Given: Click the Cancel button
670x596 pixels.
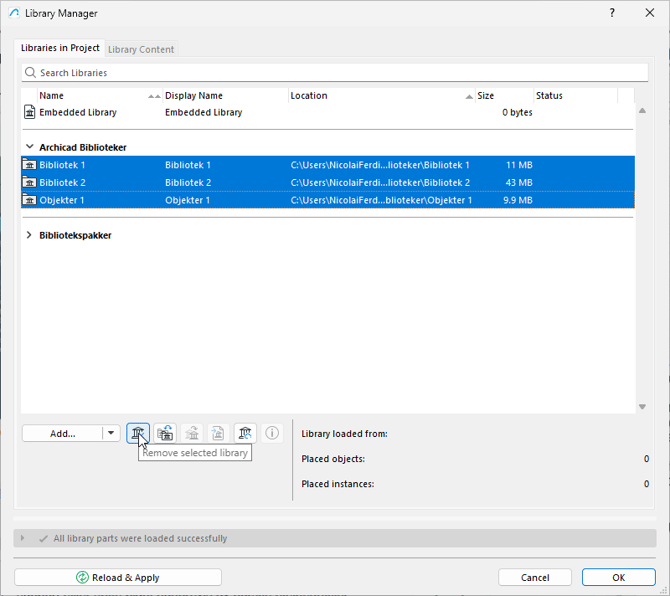Looking at the screenshot, I should (x=535, y=577).
